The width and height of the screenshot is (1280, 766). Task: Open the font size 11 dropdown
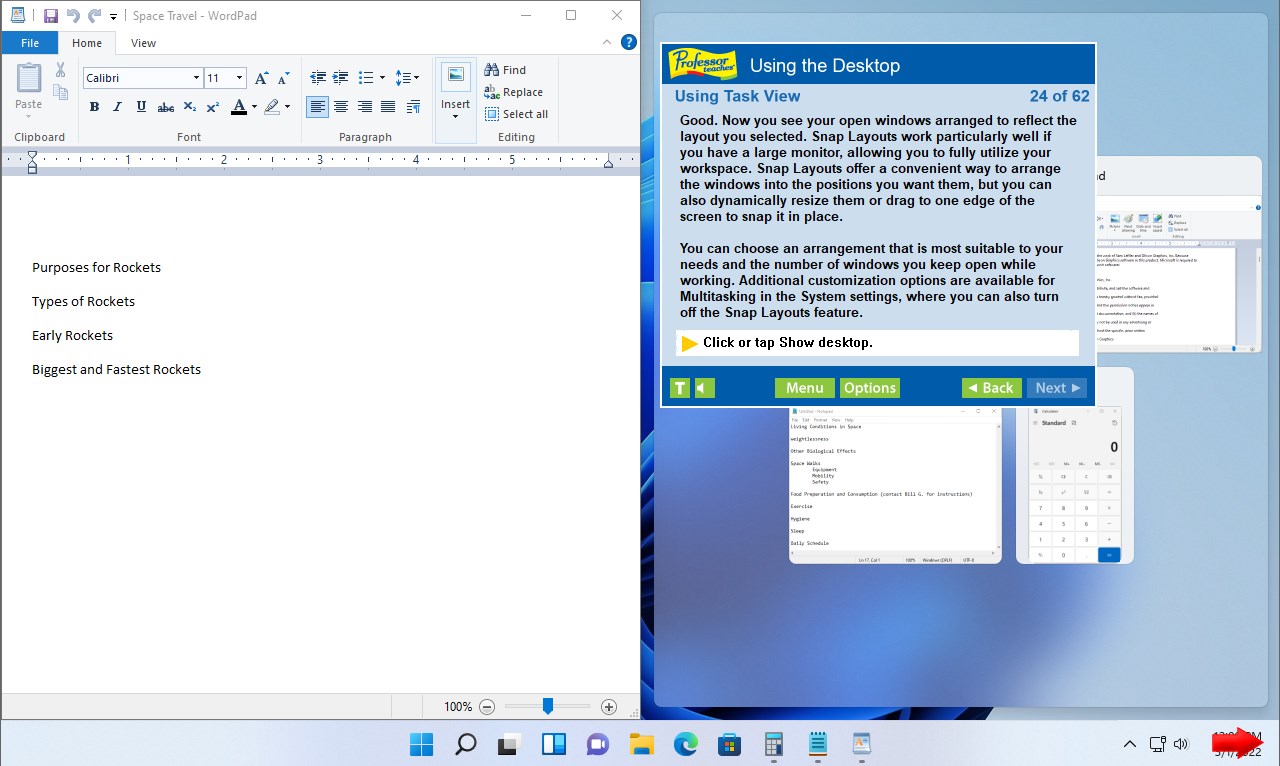point(239,78)
